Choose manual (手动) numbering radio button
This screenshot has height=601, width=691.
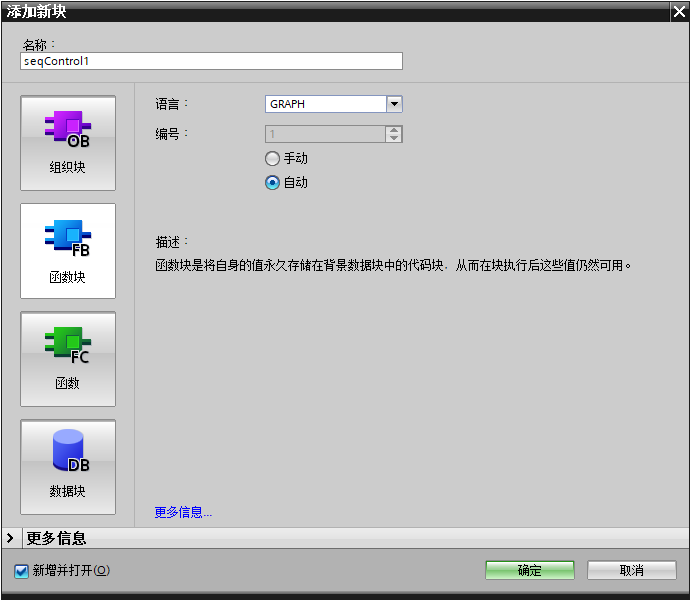point(272,159)
